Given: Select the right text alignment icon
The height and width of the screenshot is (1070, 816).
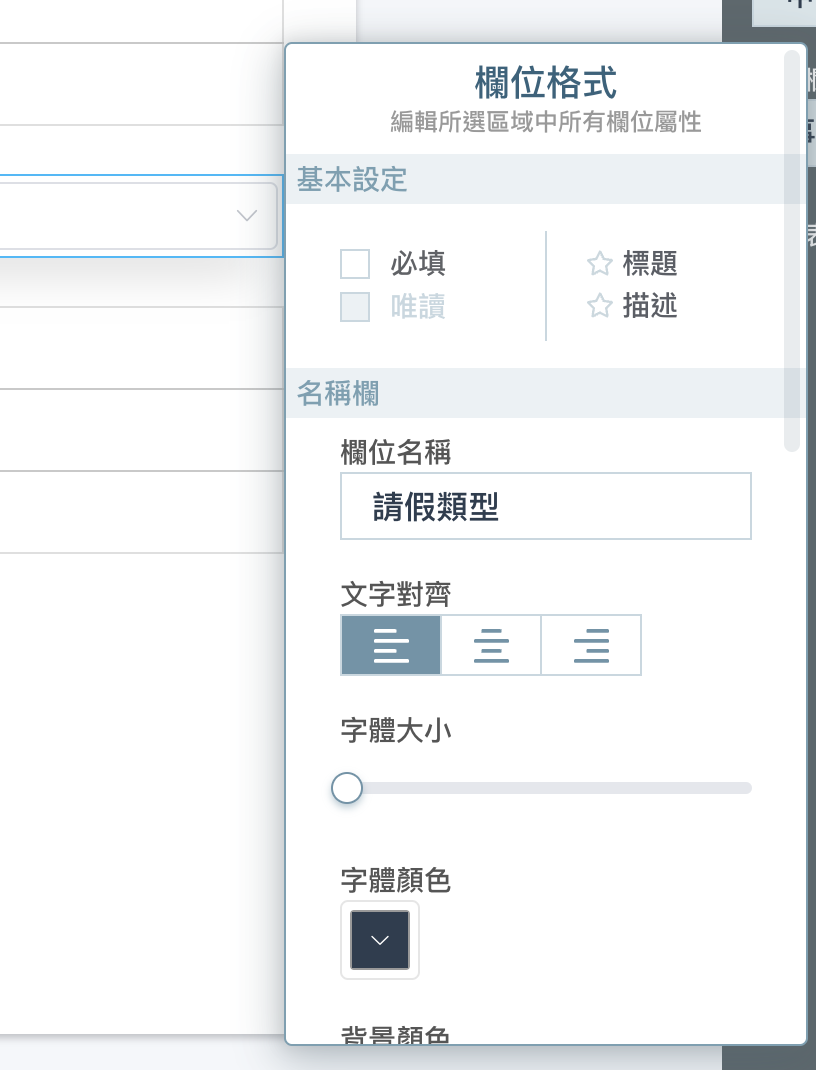Looking at the screenshot, I should click(x=591, y=646).
